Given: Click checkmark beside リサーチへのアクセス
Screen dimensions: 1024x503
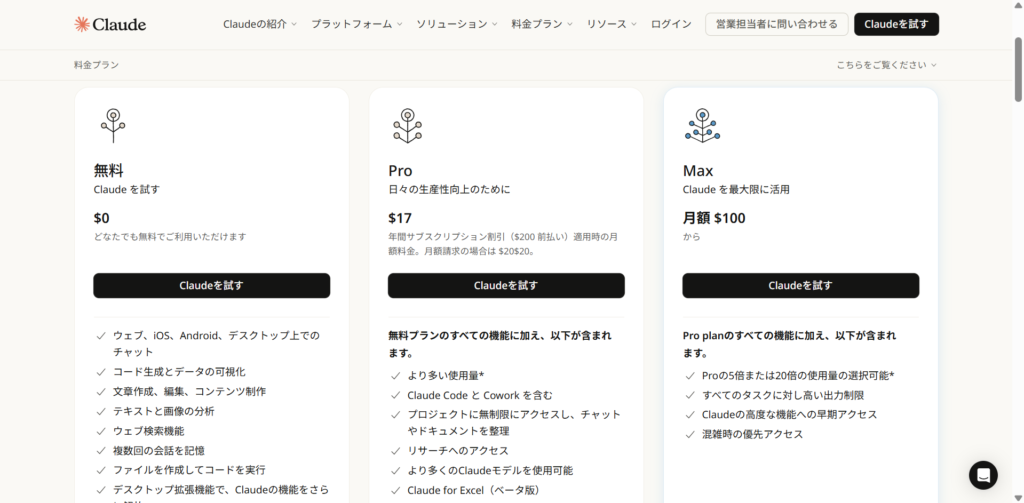Looking at the screenshot, I should pos(395,450).
